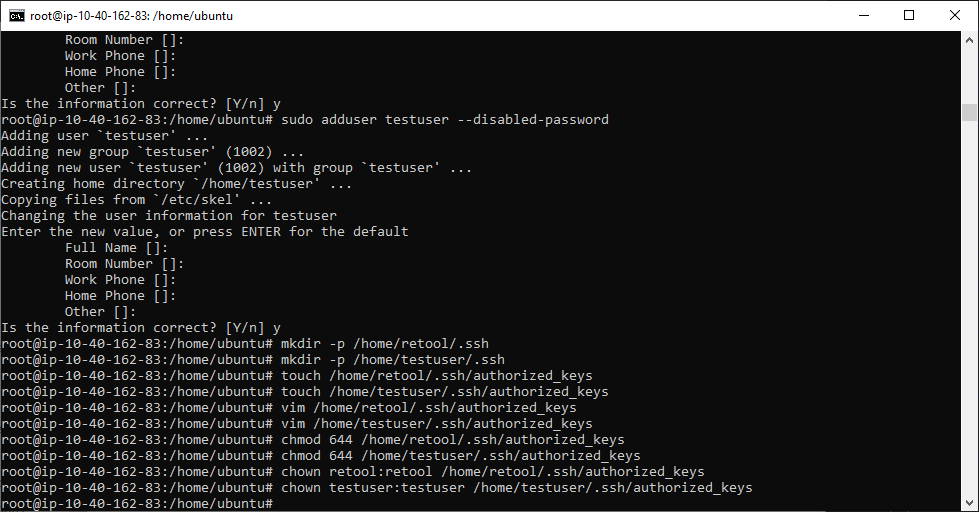Viewport: 979px width, 512px height.
Task: Click 'Creating home directory' output line
Action: point(176,184)
